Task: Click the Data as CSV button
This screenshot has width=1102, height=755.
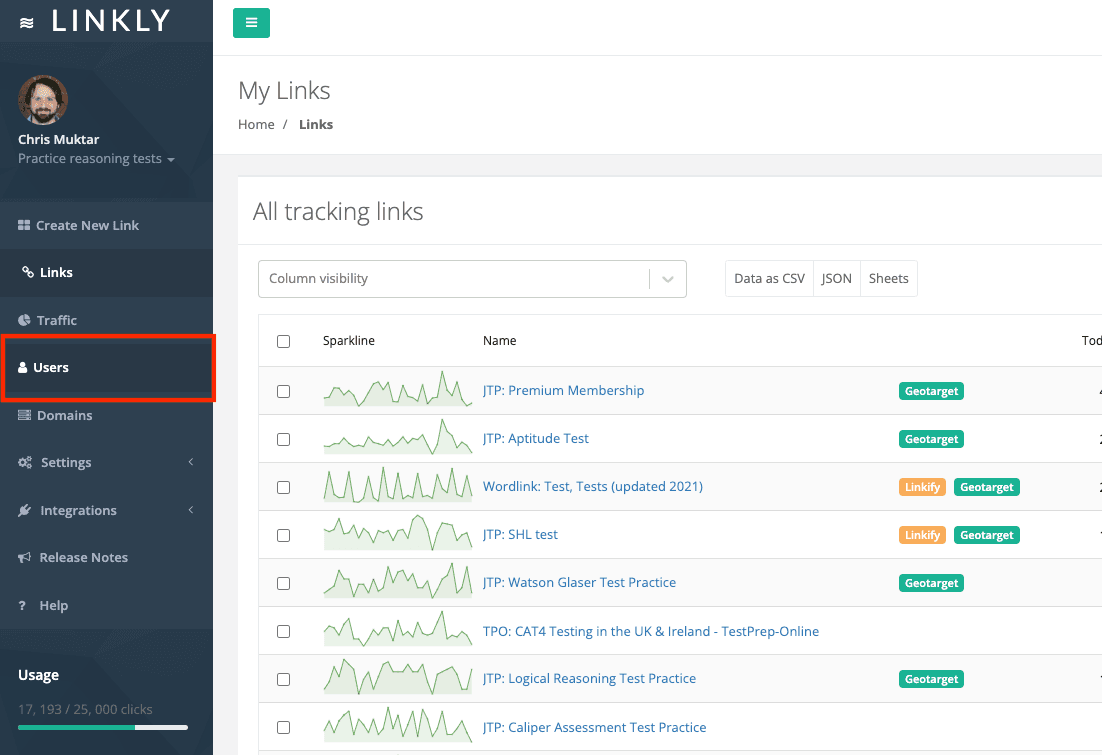Action: 769,278
